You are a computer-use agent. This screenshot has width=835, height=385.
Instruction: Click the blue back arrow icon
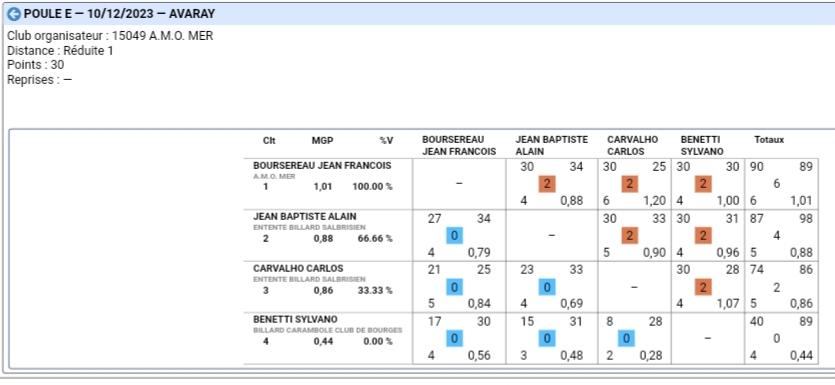[13, 14]
